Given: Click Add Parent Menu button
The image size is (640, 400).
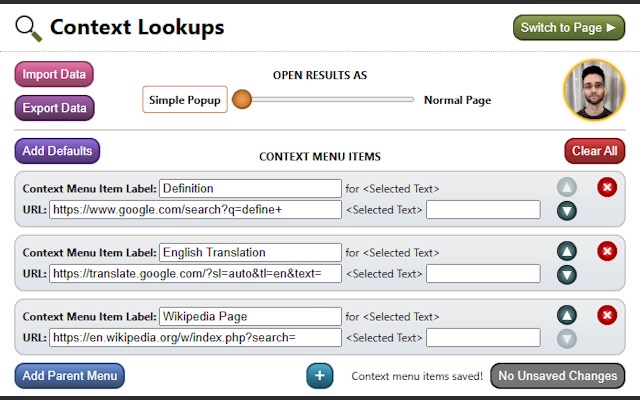Looking at the screenshot, I should 69,376.
